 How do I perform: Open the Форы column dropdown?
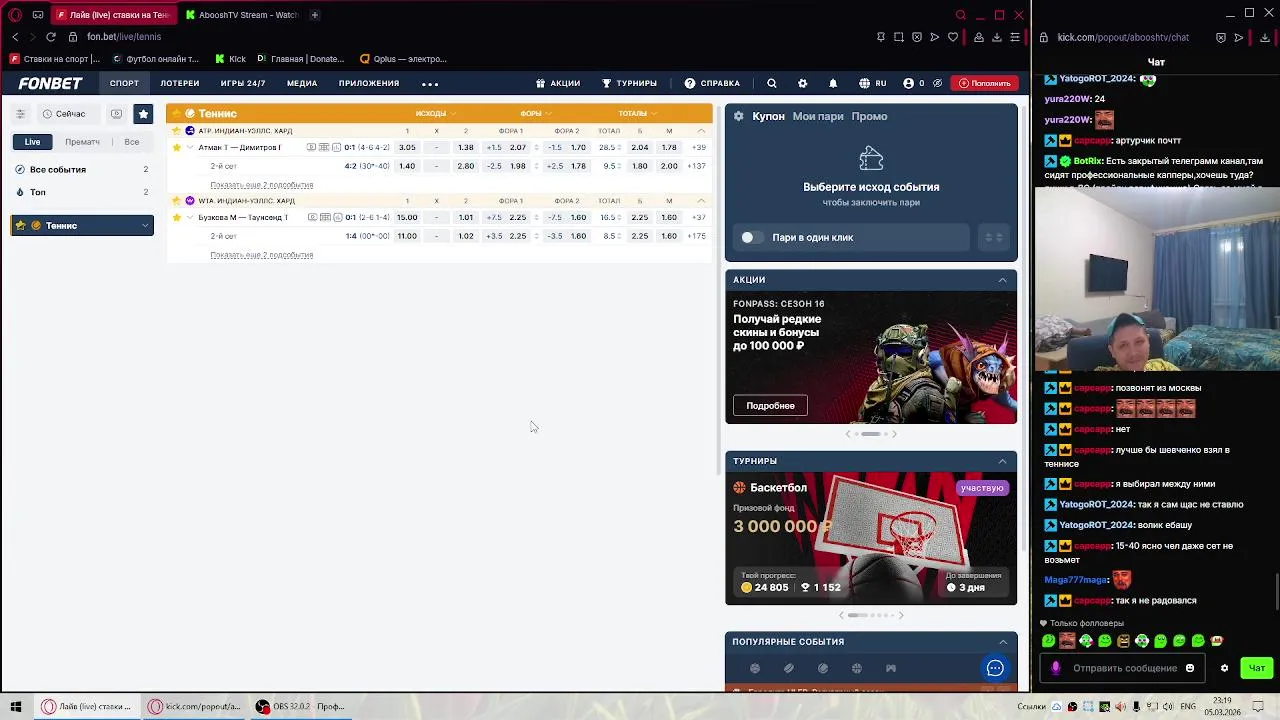[x=535, y=114]
